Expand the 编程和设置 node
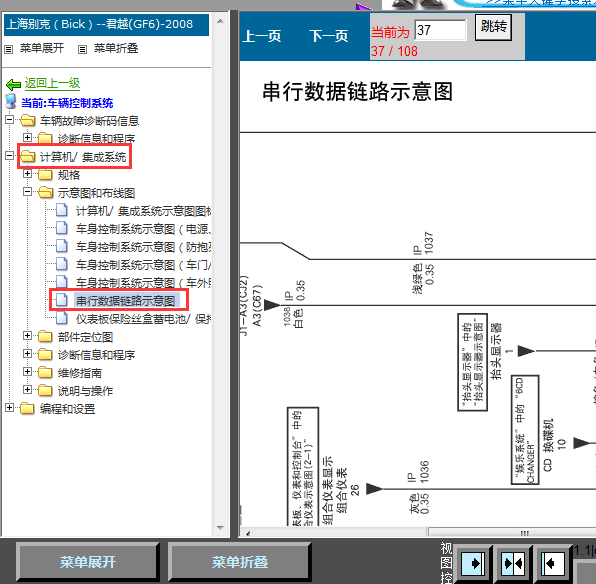 (x=10, y=408)
